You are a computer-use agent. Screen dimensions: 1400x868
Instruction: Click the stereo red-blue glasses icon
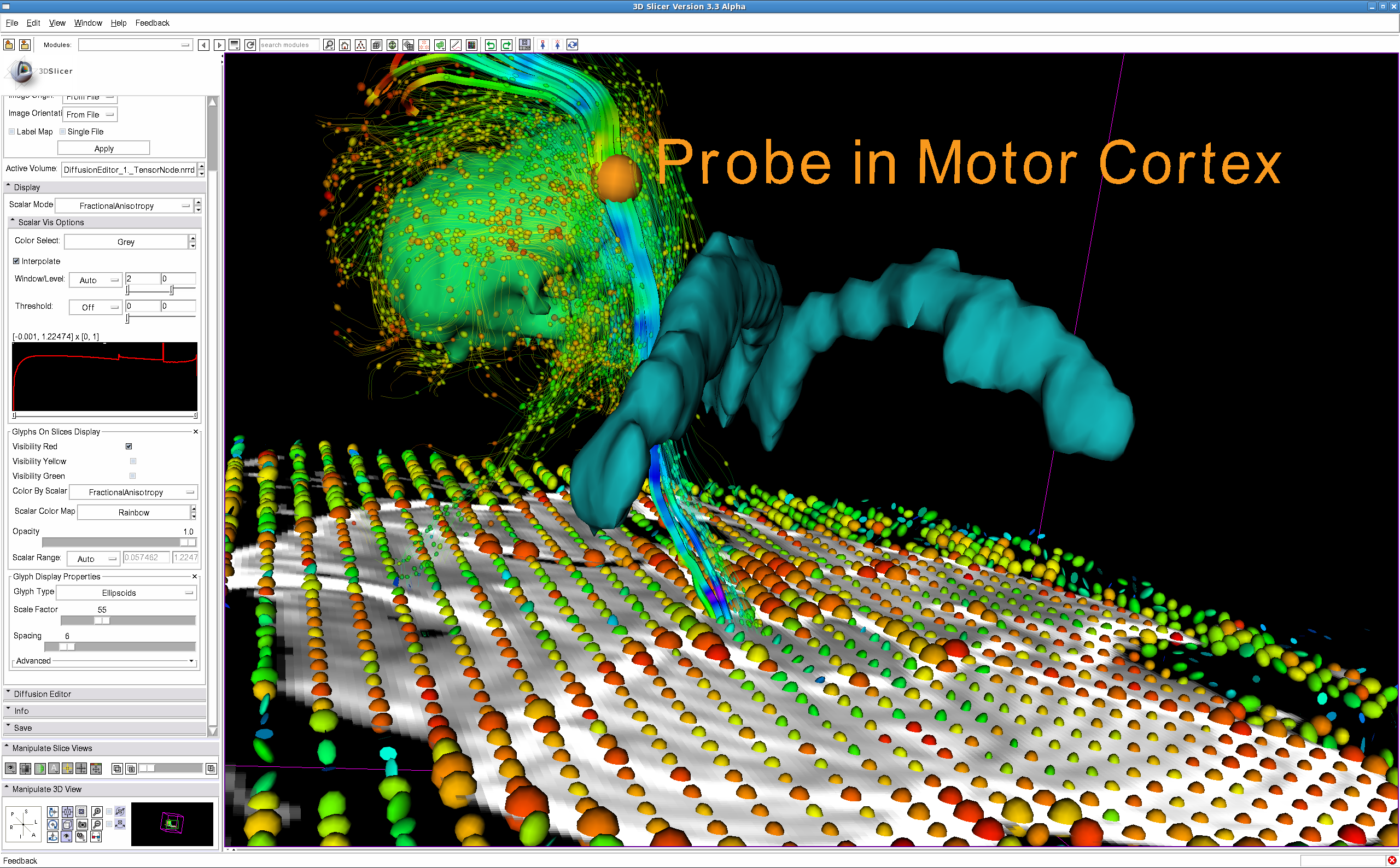point(96,837)
